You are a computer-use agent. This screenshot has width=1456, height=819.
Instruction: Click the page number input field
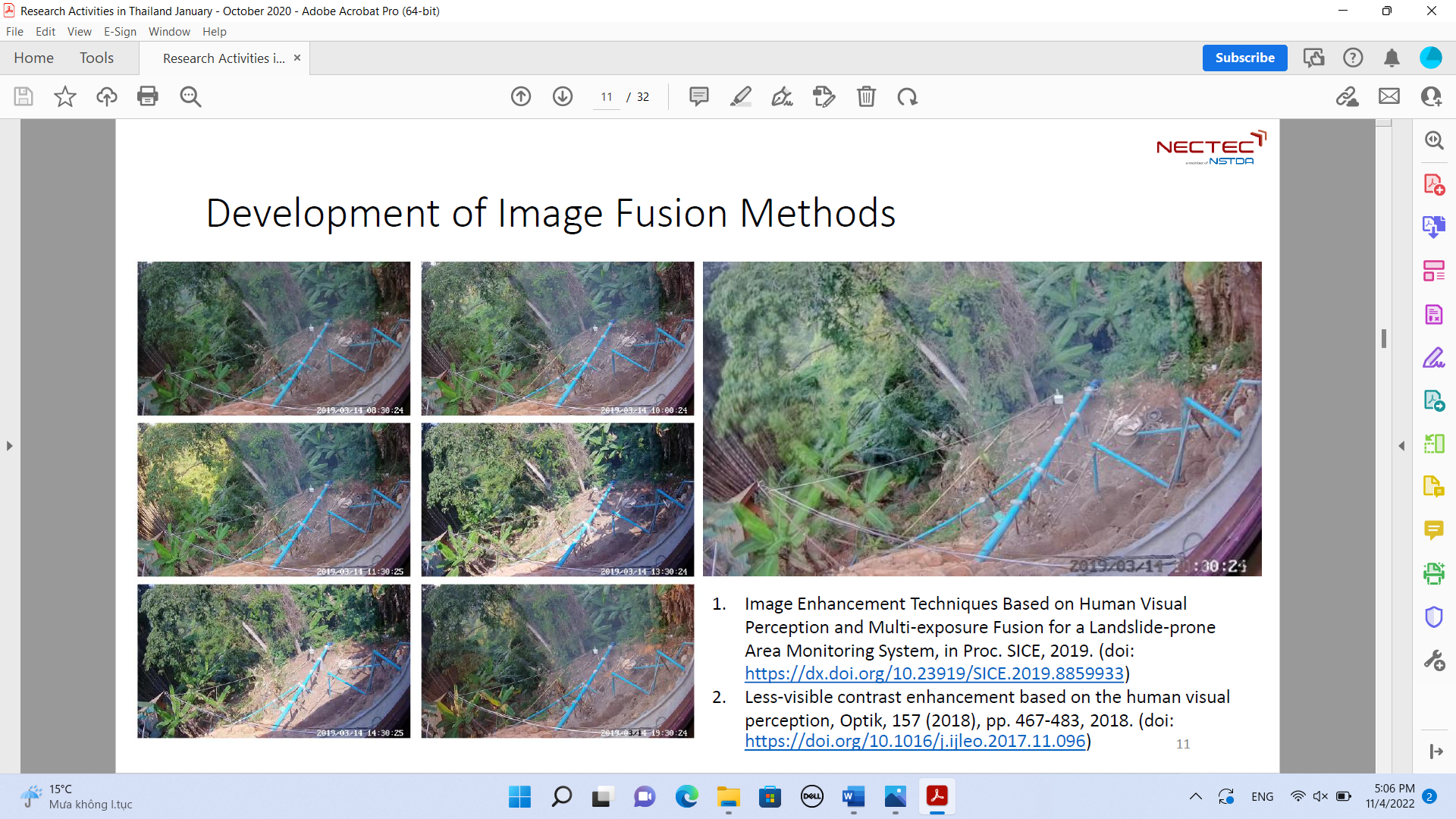click(607, 97)
